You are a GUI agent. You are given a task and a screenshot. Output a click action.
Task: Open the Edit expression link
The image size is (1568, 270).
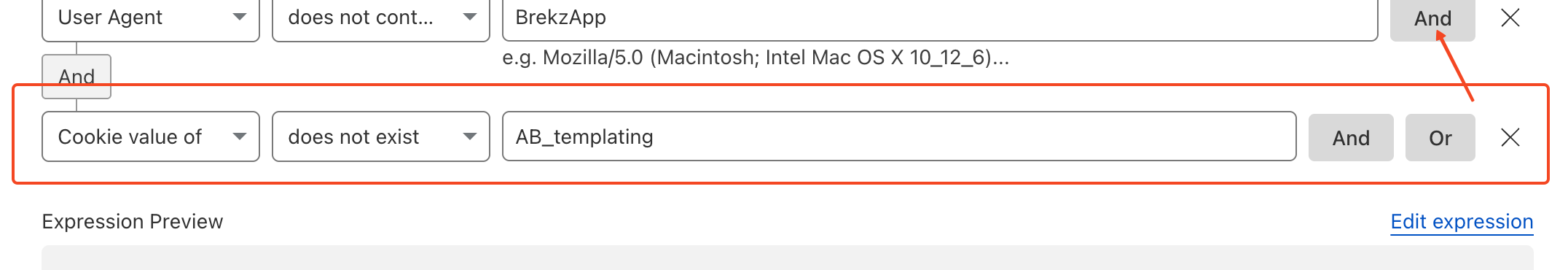(1462, 222)
